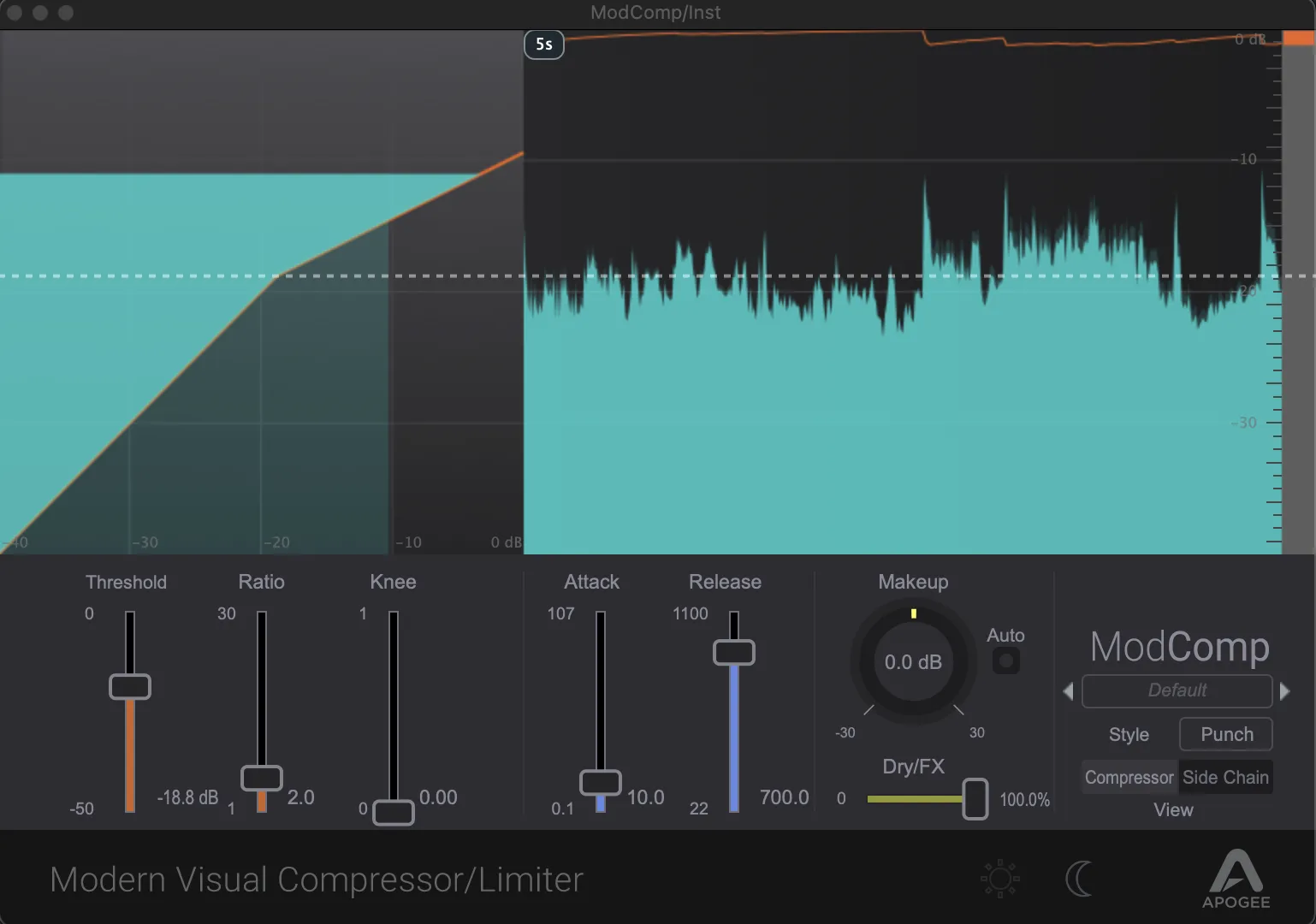Click the 2.0 ratio value
The height and width of the screenshot is (924, 1316).
pos(300,797)
